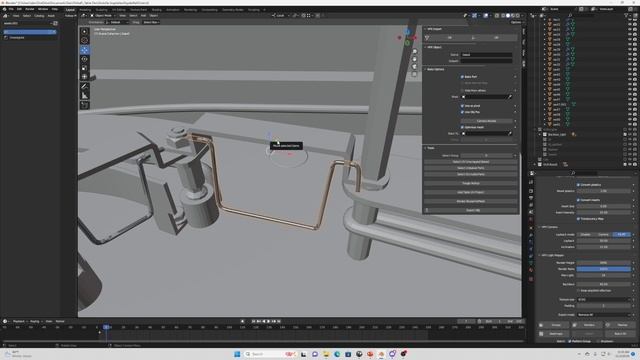This screenshot has height=360, width=640.
Task: Open the Orientation Default dropdown
Action: (116, 22)
